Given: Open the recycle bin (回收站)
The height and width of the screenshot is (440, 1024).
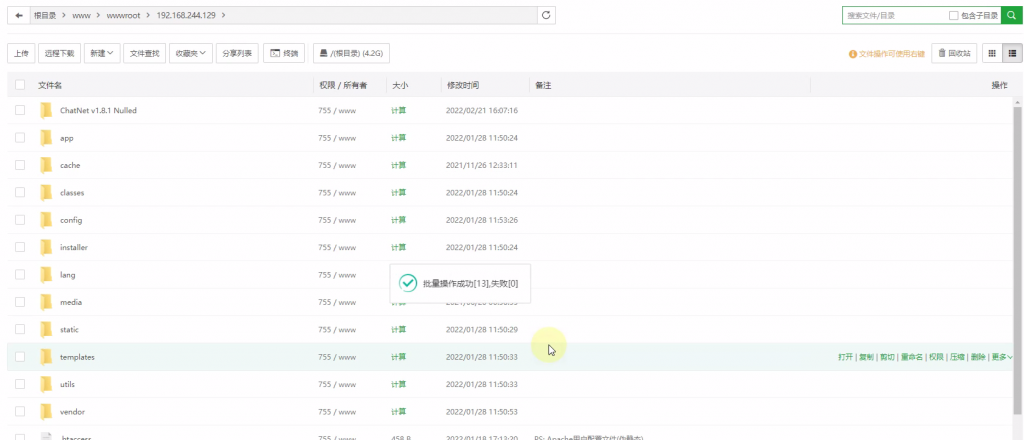Looking at the screenshot, I should pyautogui.click(x=954, y=53).
